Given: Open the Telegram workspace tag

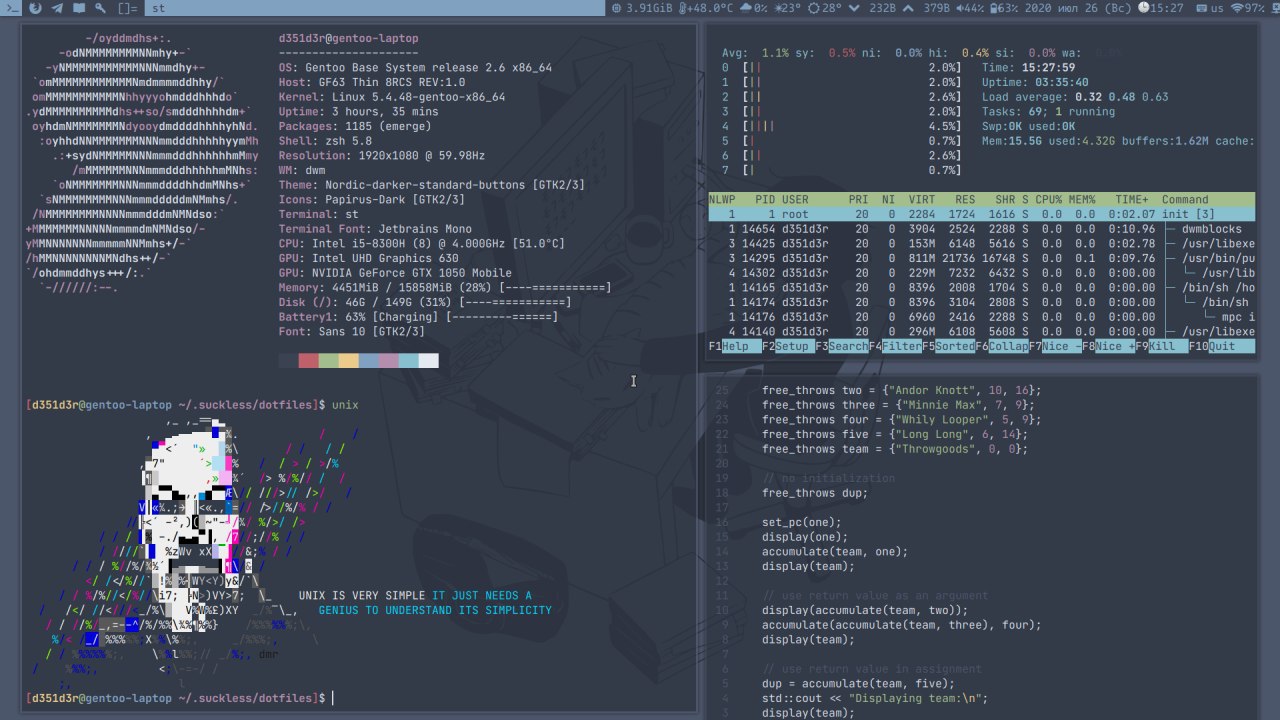Looking at the screenshot, I should [x=56, y=8].
